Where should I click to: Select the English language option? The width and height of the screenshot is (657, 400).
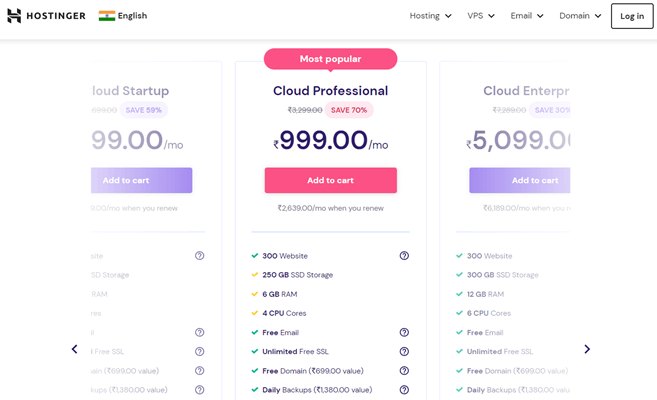coord(132,16)
